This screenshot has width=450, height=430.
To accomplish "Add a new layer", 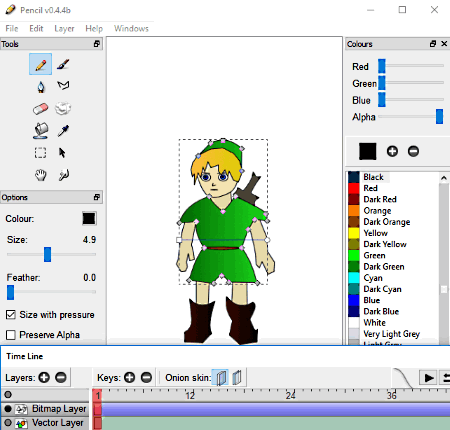I will coord(44,377).
